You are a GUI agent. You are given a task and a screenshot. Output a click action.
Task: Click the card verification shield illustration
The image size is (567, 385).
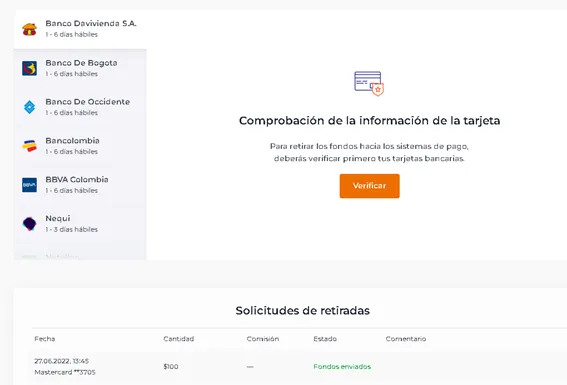coord(369,84)
